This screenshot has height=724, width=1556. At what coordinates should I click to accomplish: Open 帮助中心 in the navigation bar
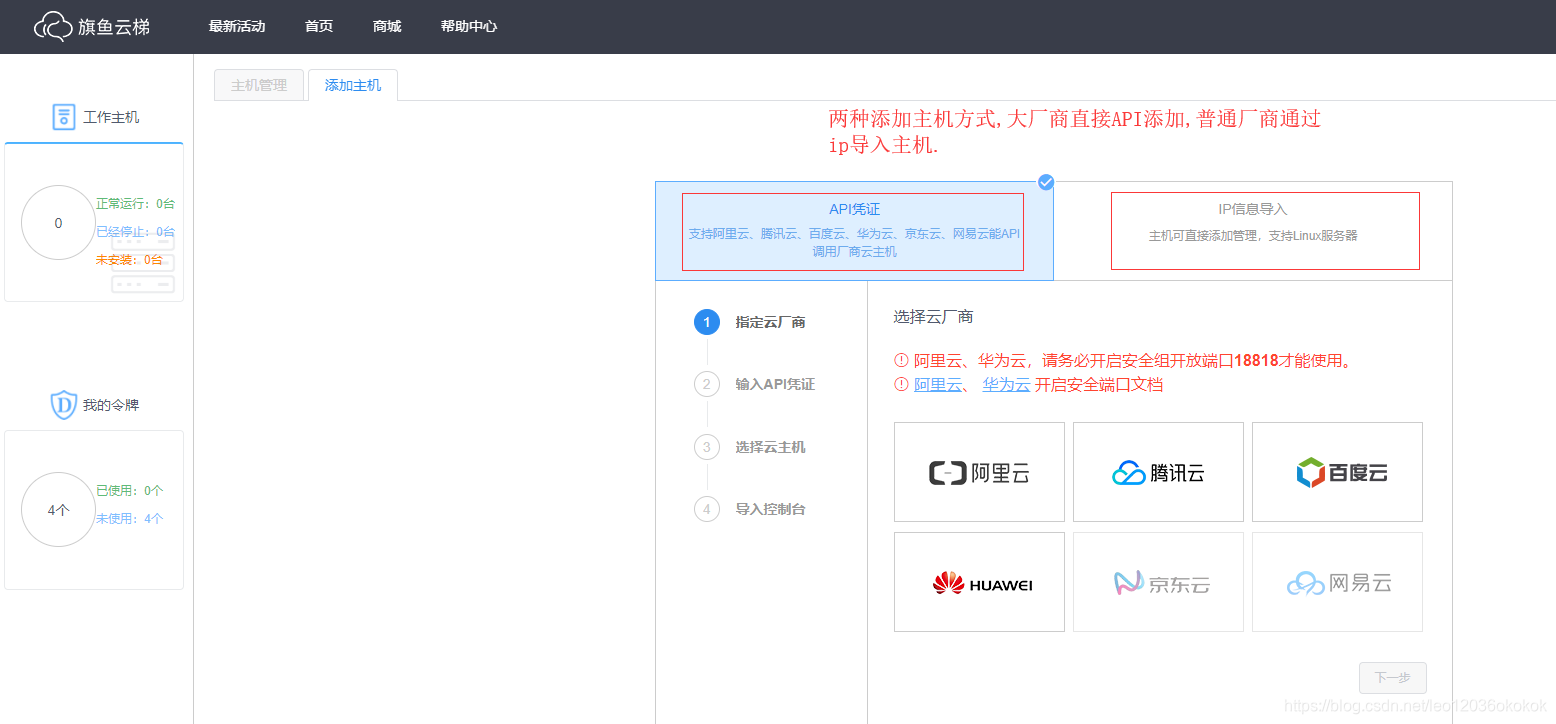[x=469, y=27]
